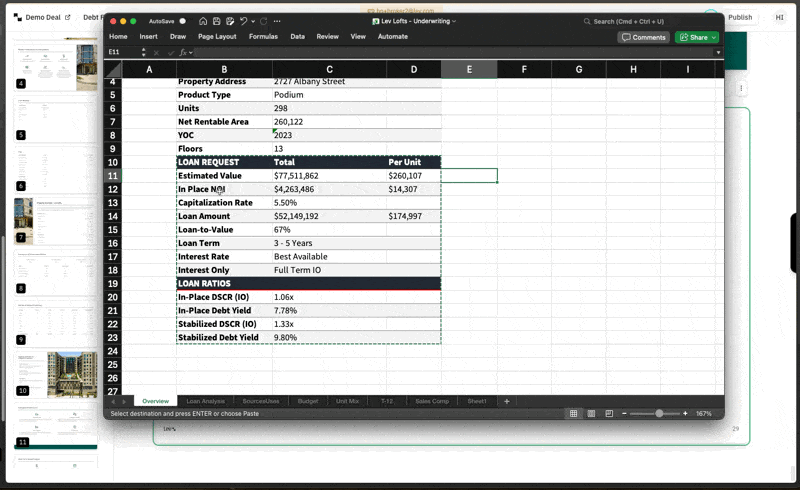Viewport: 800px width, 490px height.
Task: Click the zoom in plus icon
Action: 686,413
